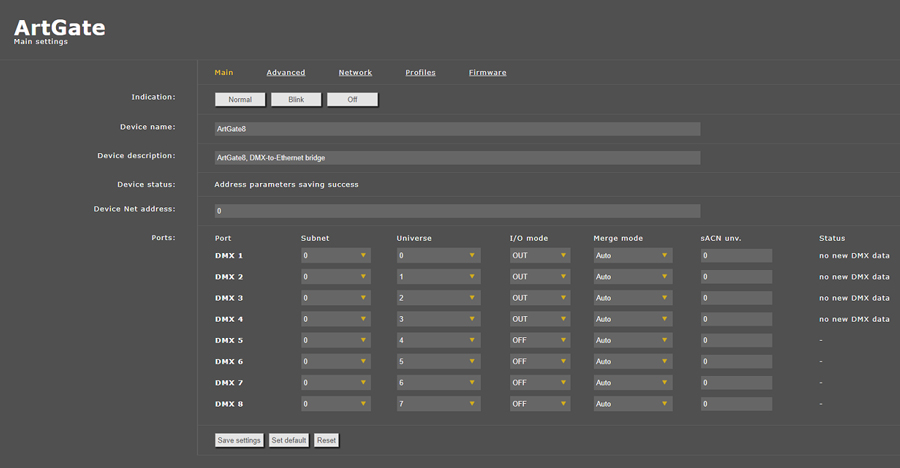Open DMX 3 Universe dropdown
This screenshot has width=900, height=468.
[x=439, y=298]
